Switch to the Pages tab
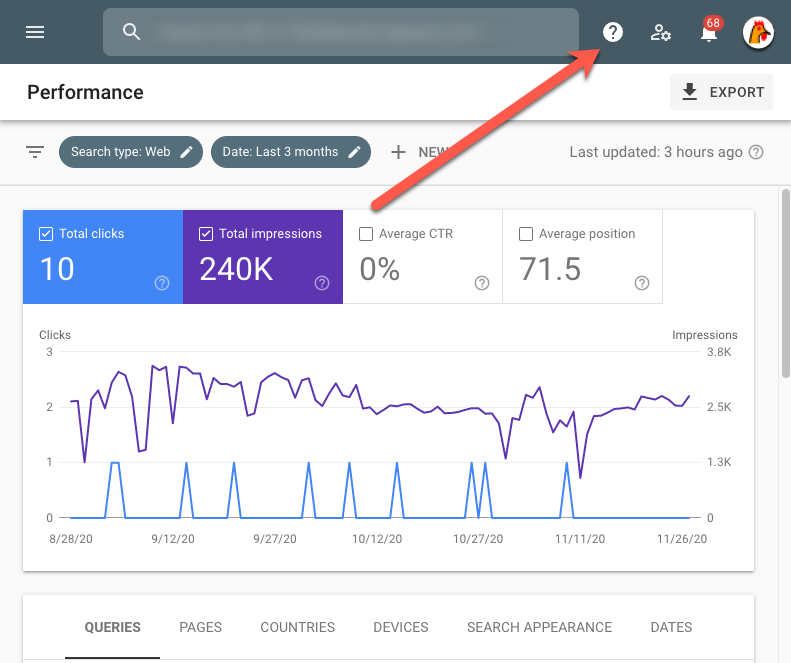 click(x=200, y=627)
